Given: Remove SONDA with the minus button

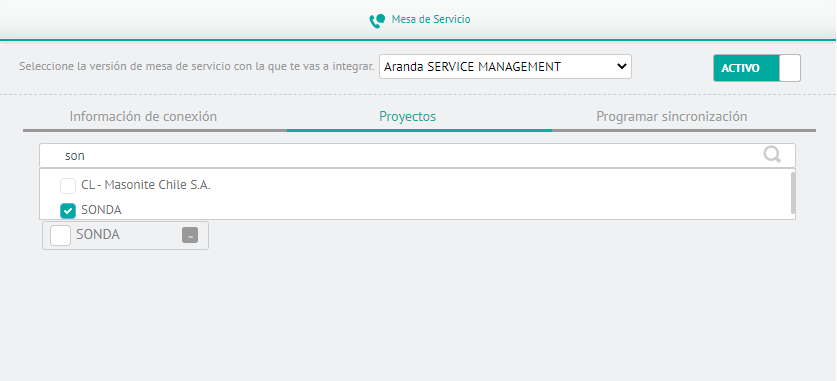Looking at the screenshot, I should point(190,235).
